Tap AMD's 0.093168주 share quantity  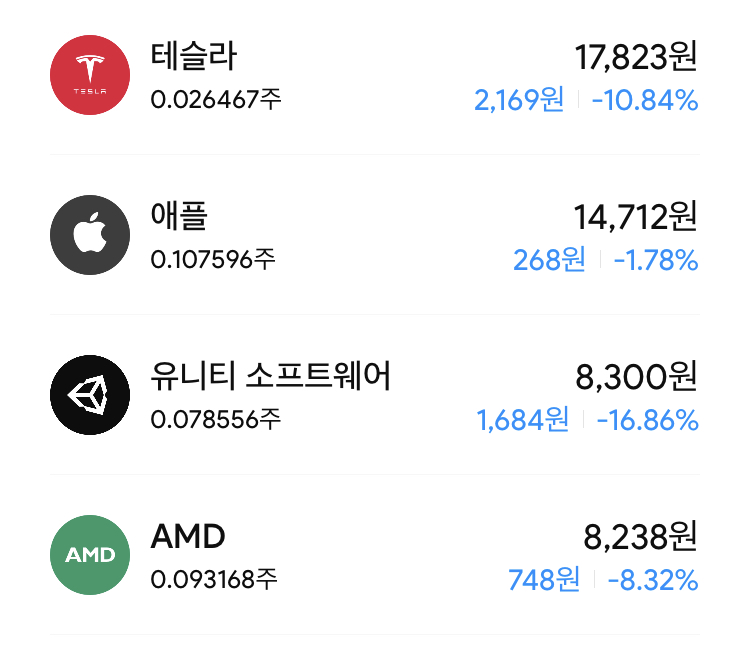(214, 579)
